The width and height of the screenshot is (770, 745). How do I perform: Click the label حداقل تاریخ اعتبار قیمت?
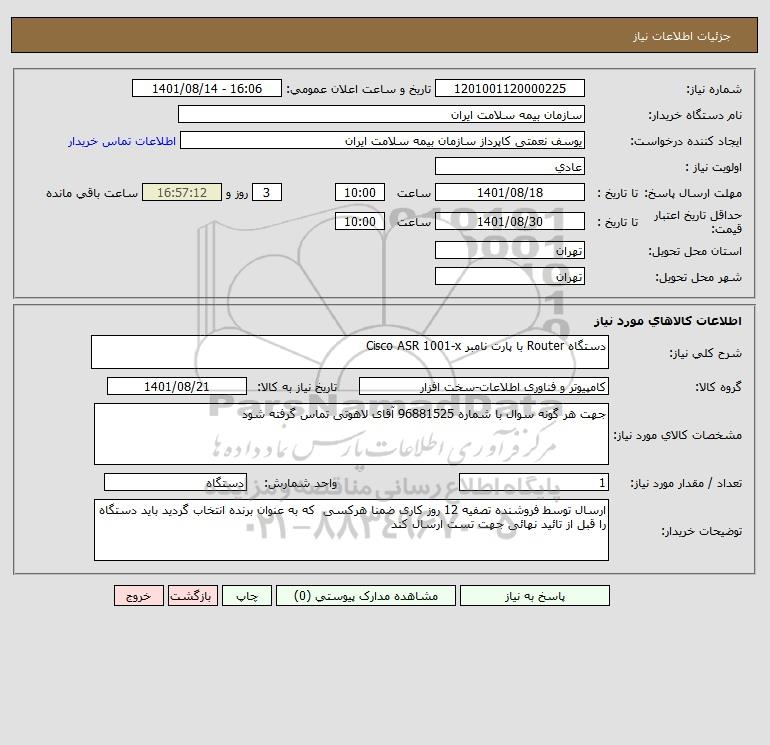698,222
